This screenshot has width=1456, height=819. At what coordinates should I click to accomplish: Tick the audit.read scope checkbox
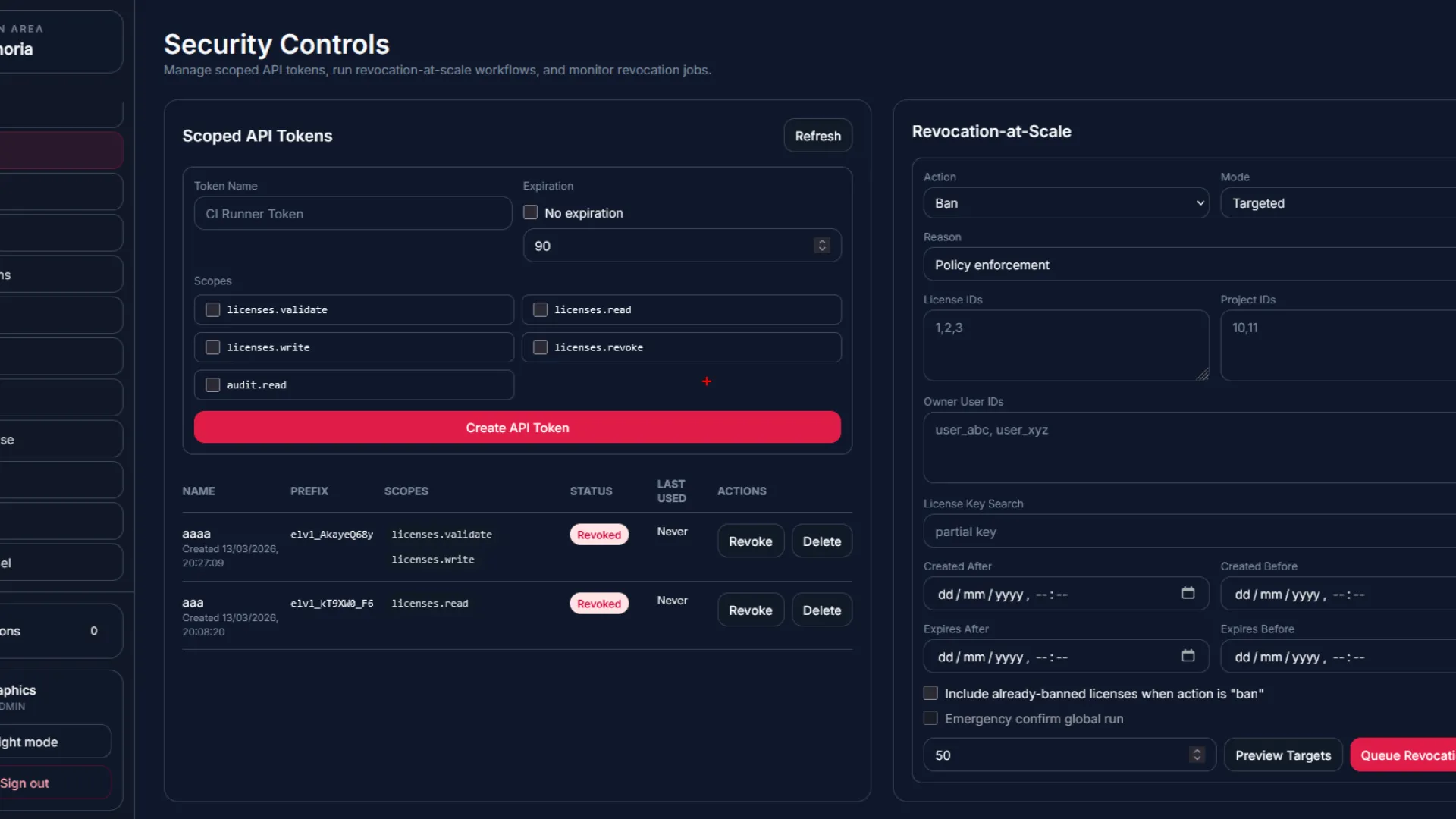point(213,385)
